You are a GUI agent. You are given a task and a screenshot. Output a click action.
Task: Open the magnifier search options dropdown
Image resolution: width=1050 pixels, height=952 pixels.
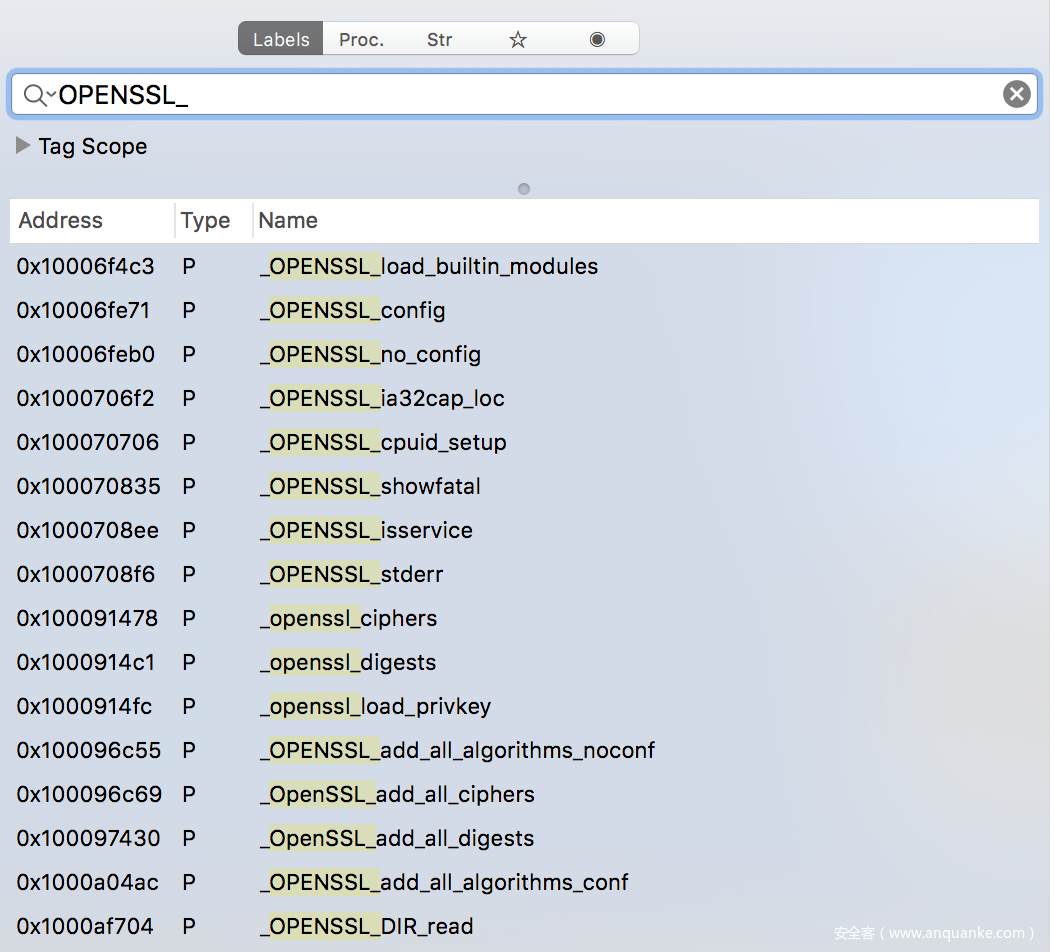(38, 95)
